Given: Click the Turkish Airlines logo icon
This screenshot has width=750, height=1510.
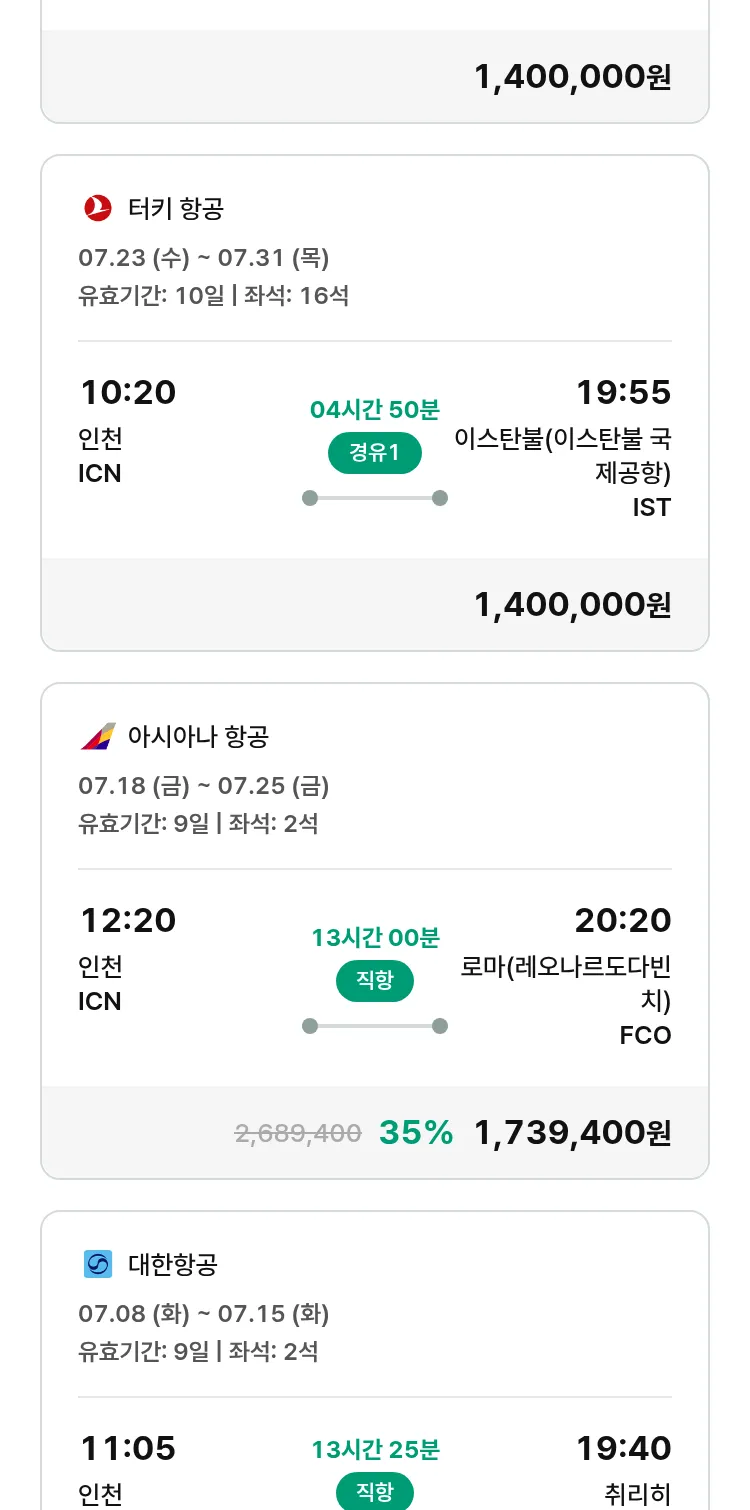Looking at the screenshot, I should click(x=97, y=208).
